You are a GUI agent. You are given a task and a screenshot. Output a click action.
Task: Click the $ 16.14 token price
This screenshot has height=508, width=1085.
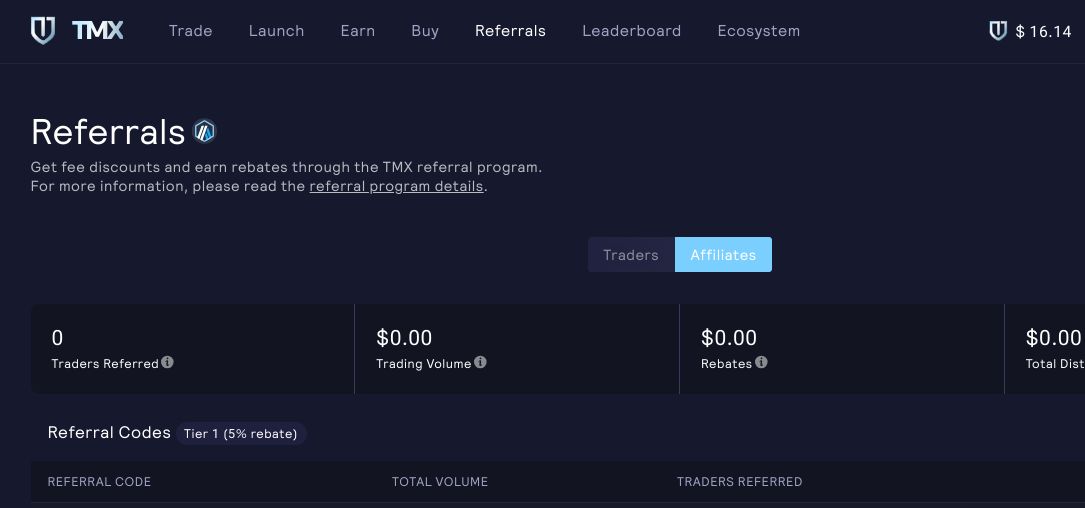coord(1043,31)
